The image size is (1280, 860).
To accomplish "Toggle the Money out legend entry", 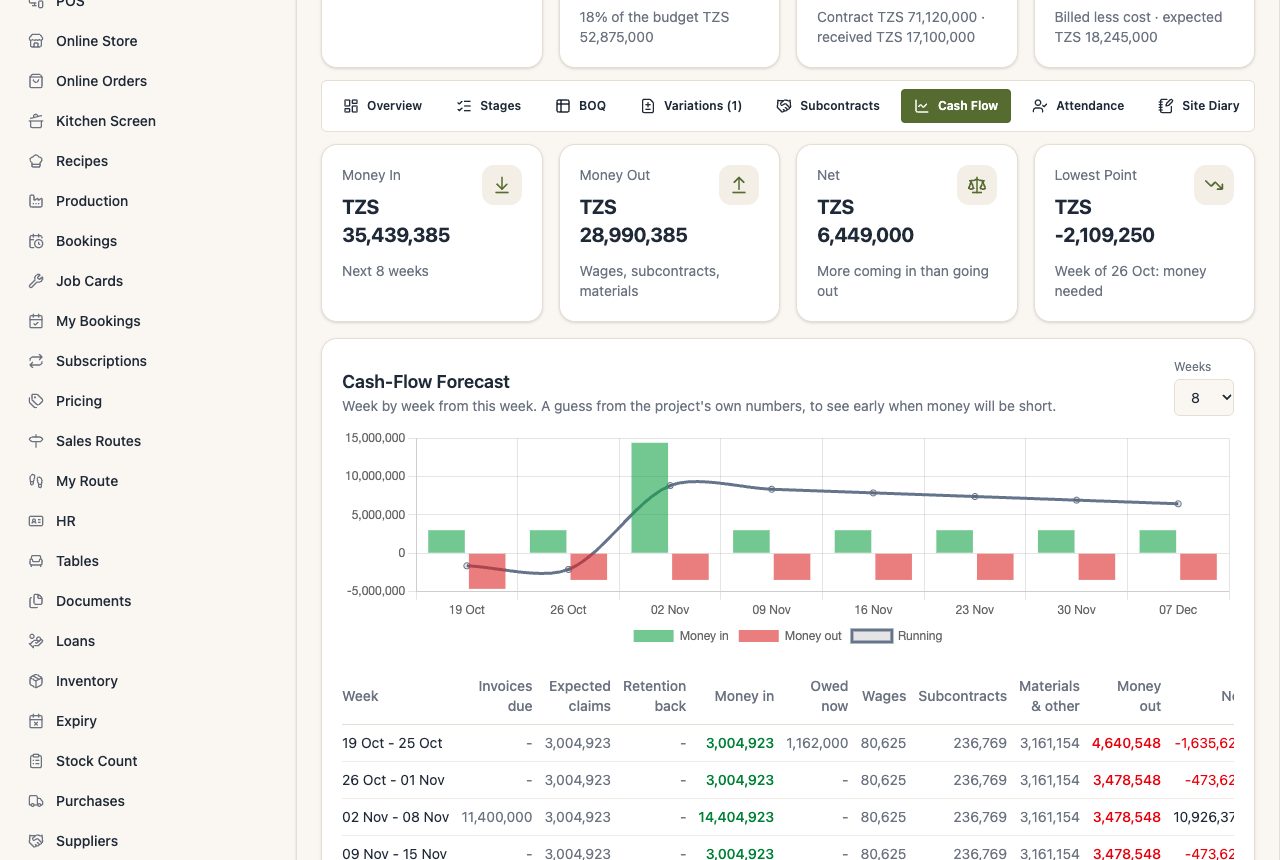I will pyautogui.click(x=790, y=636).
